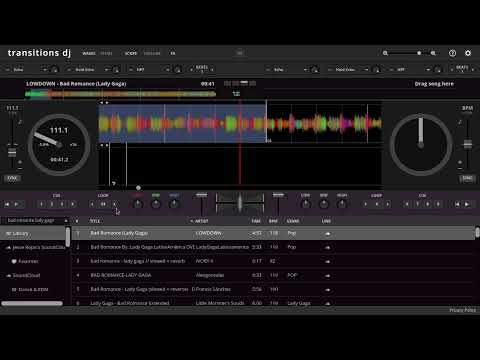Toggle left deck third OFF effect slot
The width and height of the screenshot is (480, 360).
click(131, 70)
